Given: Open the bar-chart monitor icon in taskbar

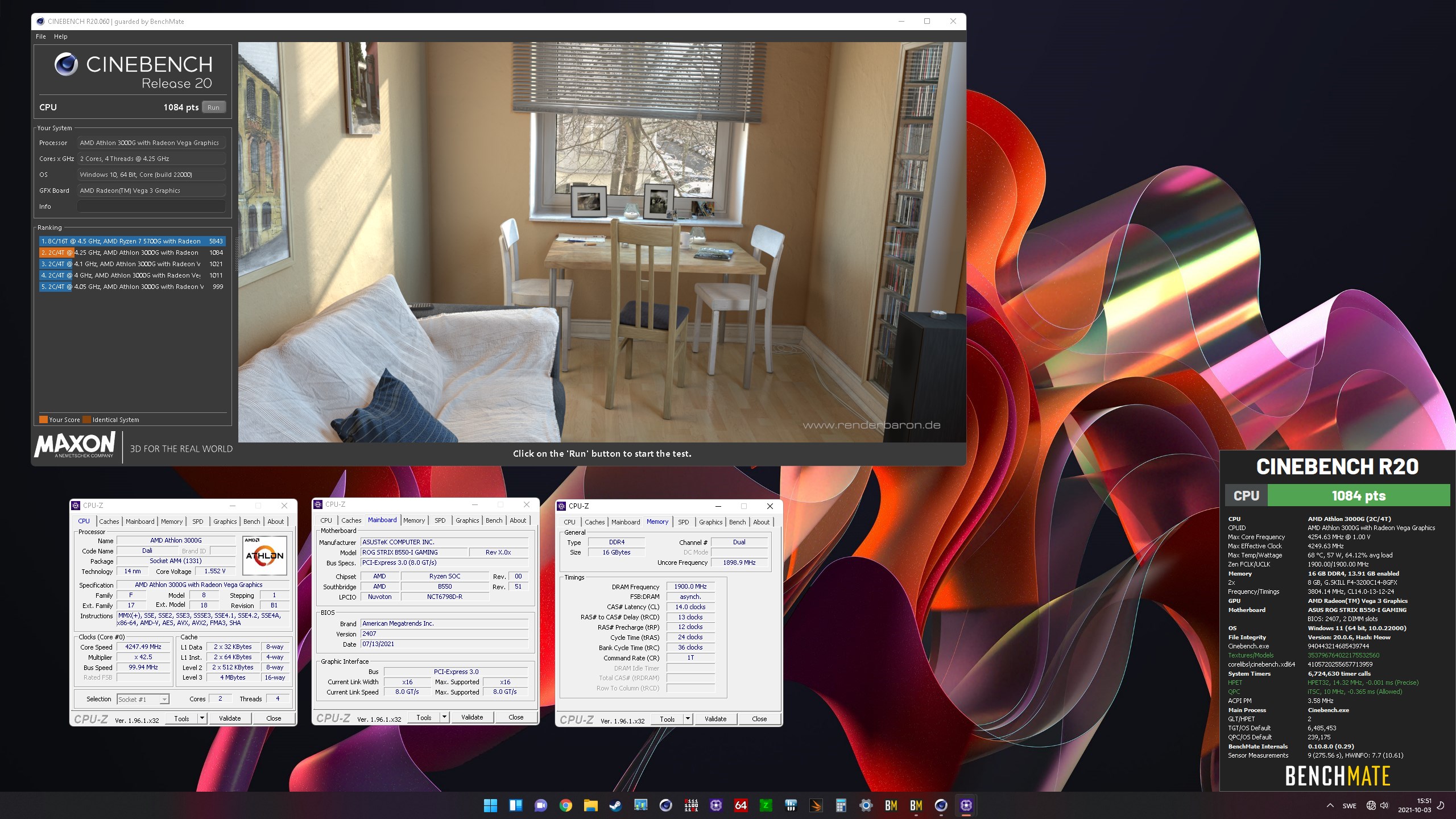Looking at the screenshot, I should tap(640, 805).
